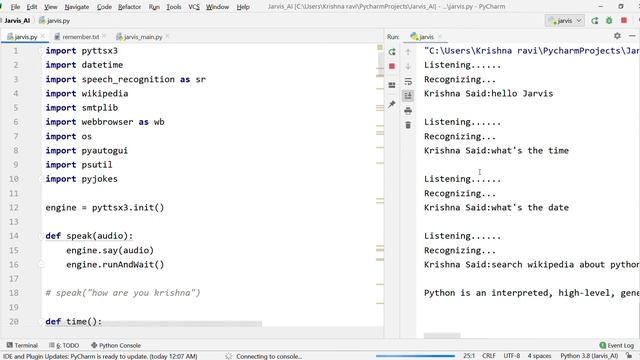This screenshot has height=360, width=640.
Task: Open the Event Log
Action: tap(617, 345)
